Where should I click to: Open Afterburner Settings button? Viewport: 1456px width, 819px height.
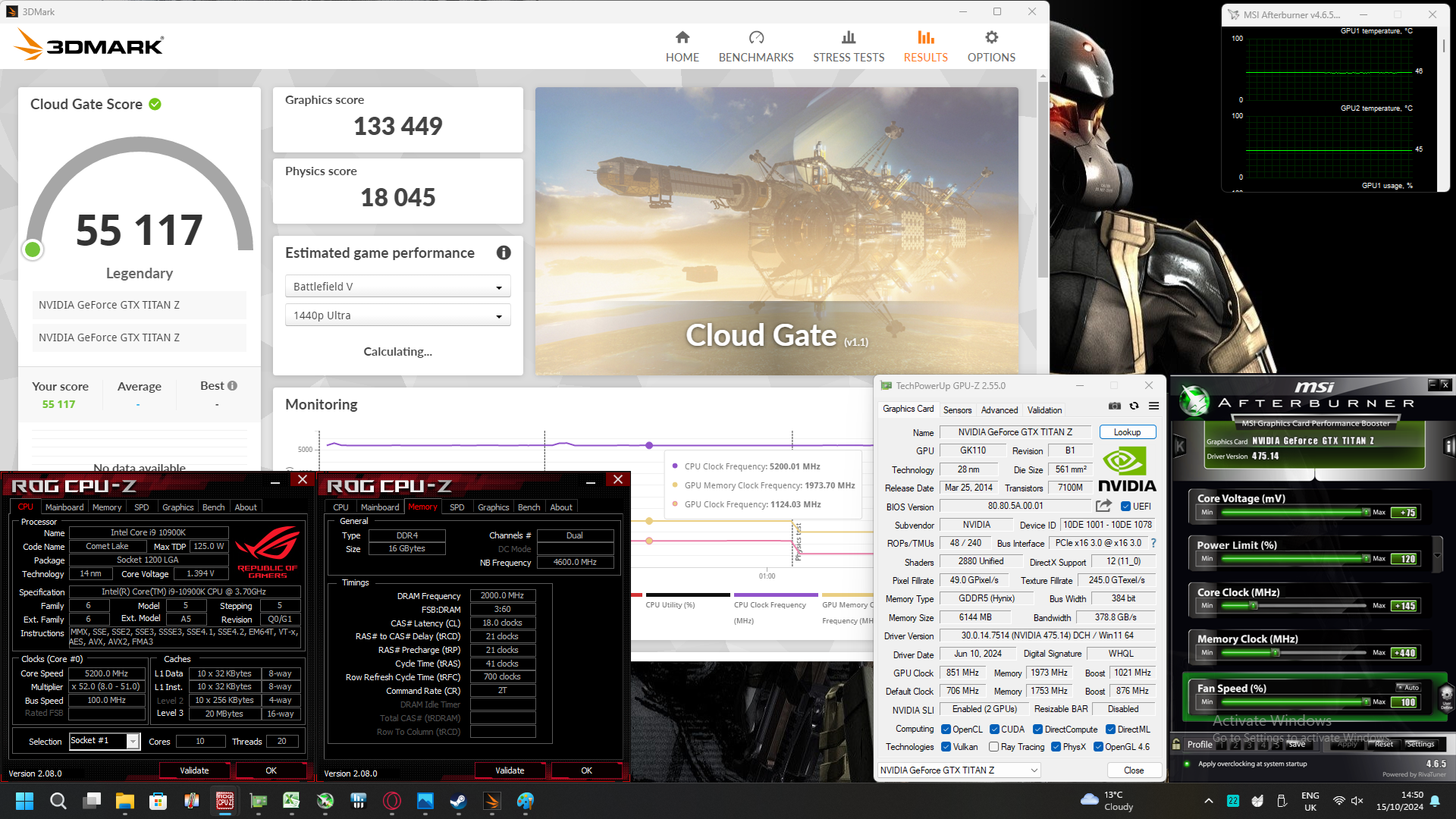(x=1420, y=744)
